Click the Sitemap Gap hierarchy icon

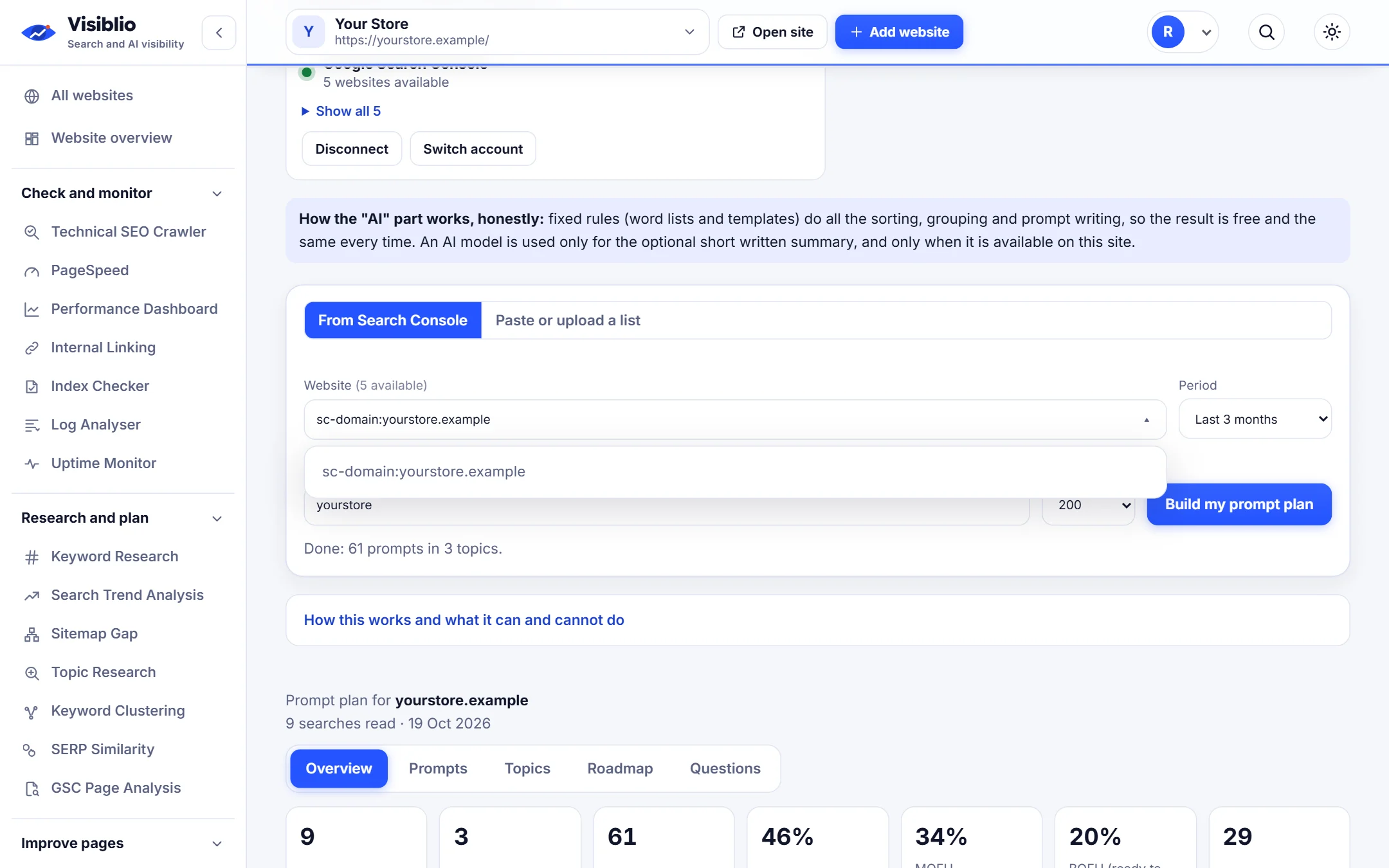(x=32, y=634)
